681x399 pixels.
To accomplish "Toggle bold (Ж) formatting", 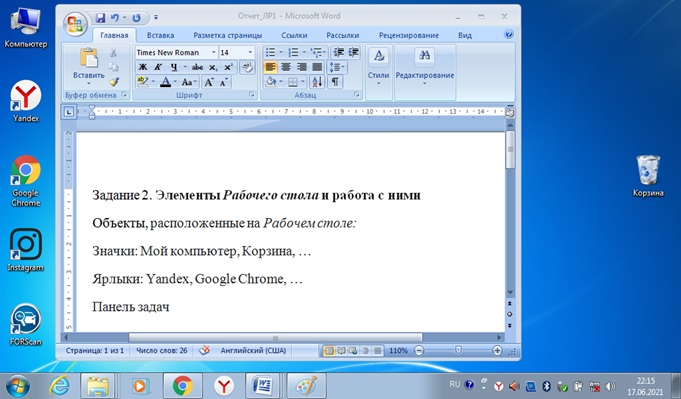I will (142, 67).
